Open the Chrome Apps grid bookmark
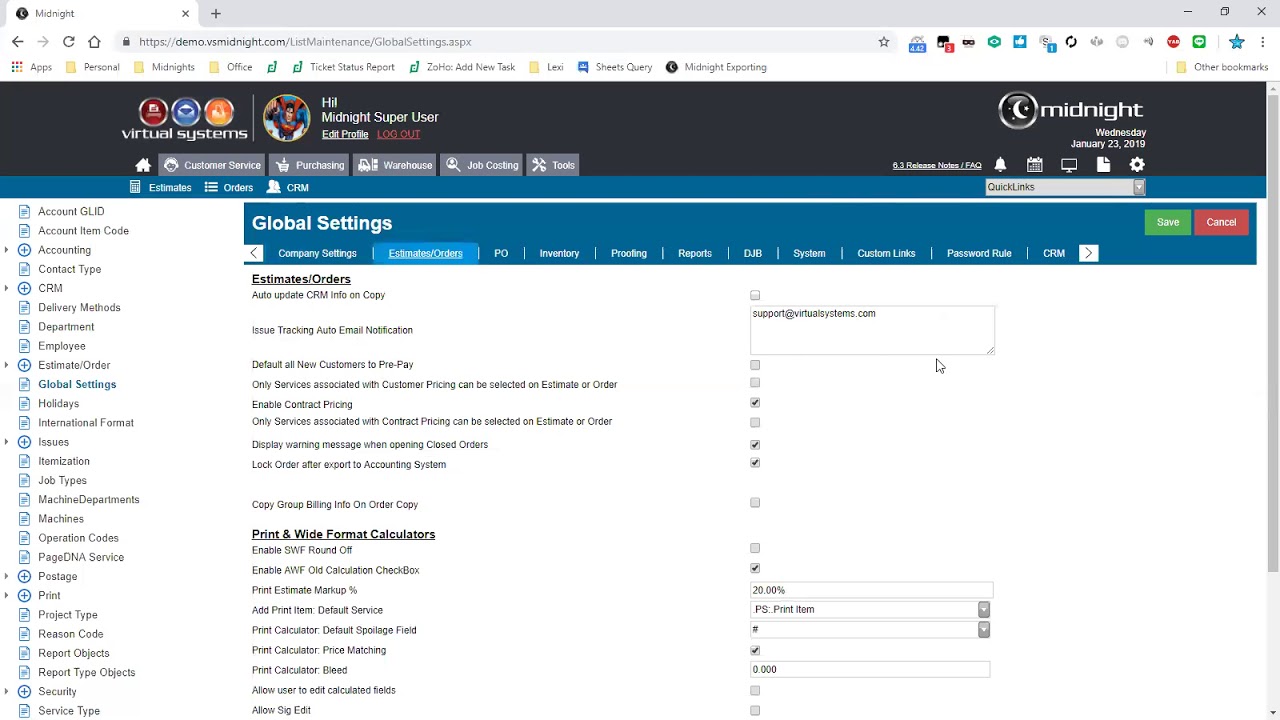This screenshot has height=720, width=1280. click(32, 67)
